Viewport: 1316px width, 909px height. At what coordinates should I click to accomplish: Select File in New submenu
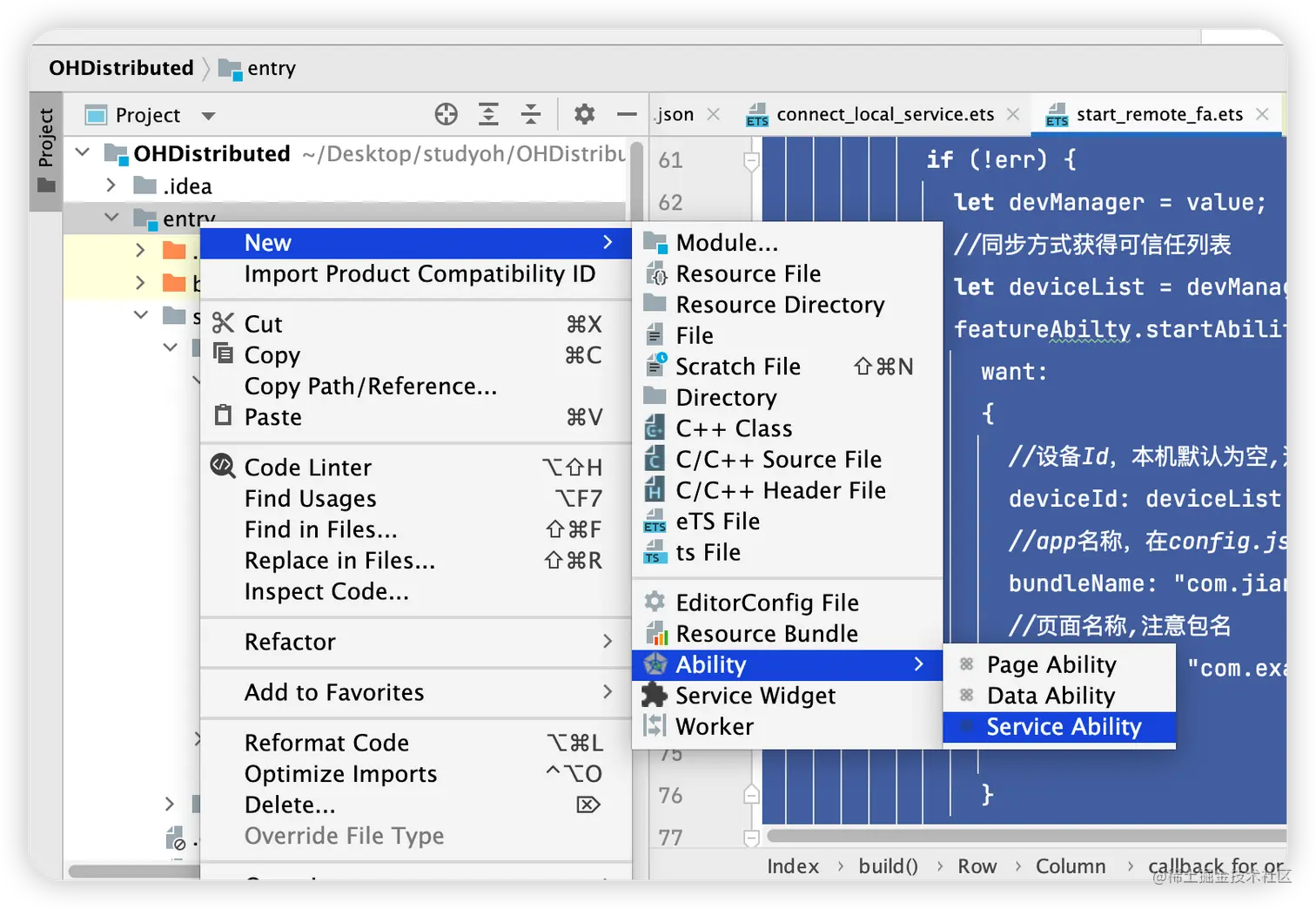coord(788,335)
